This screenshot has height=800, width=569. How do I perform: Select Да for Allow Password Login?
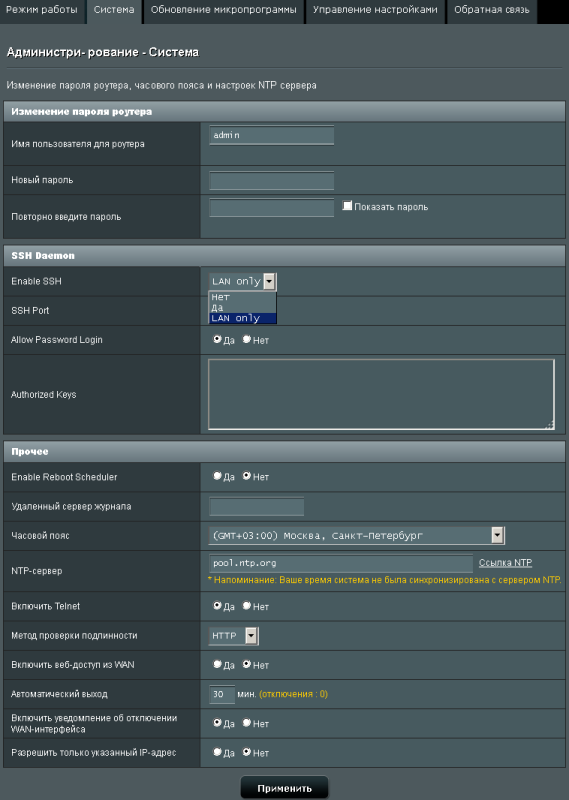click(217, 339)
